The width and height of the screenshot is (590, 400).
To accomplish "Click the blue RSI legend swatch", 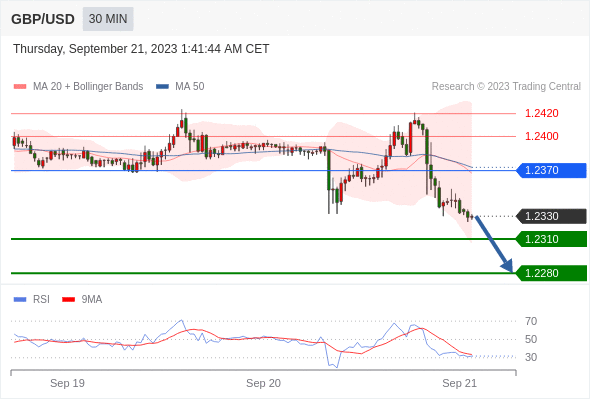I will click(x=20, y=300).
